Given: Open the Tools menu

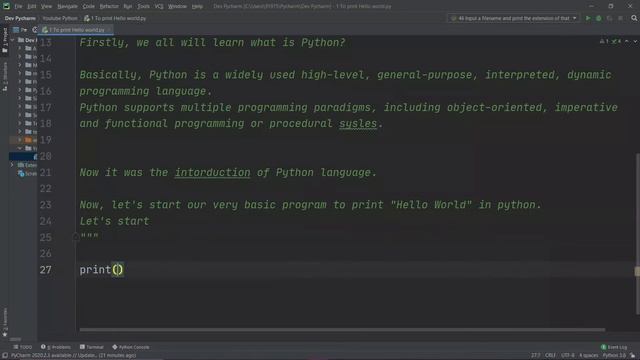Looking at the screenshot, I should [143, 6].
